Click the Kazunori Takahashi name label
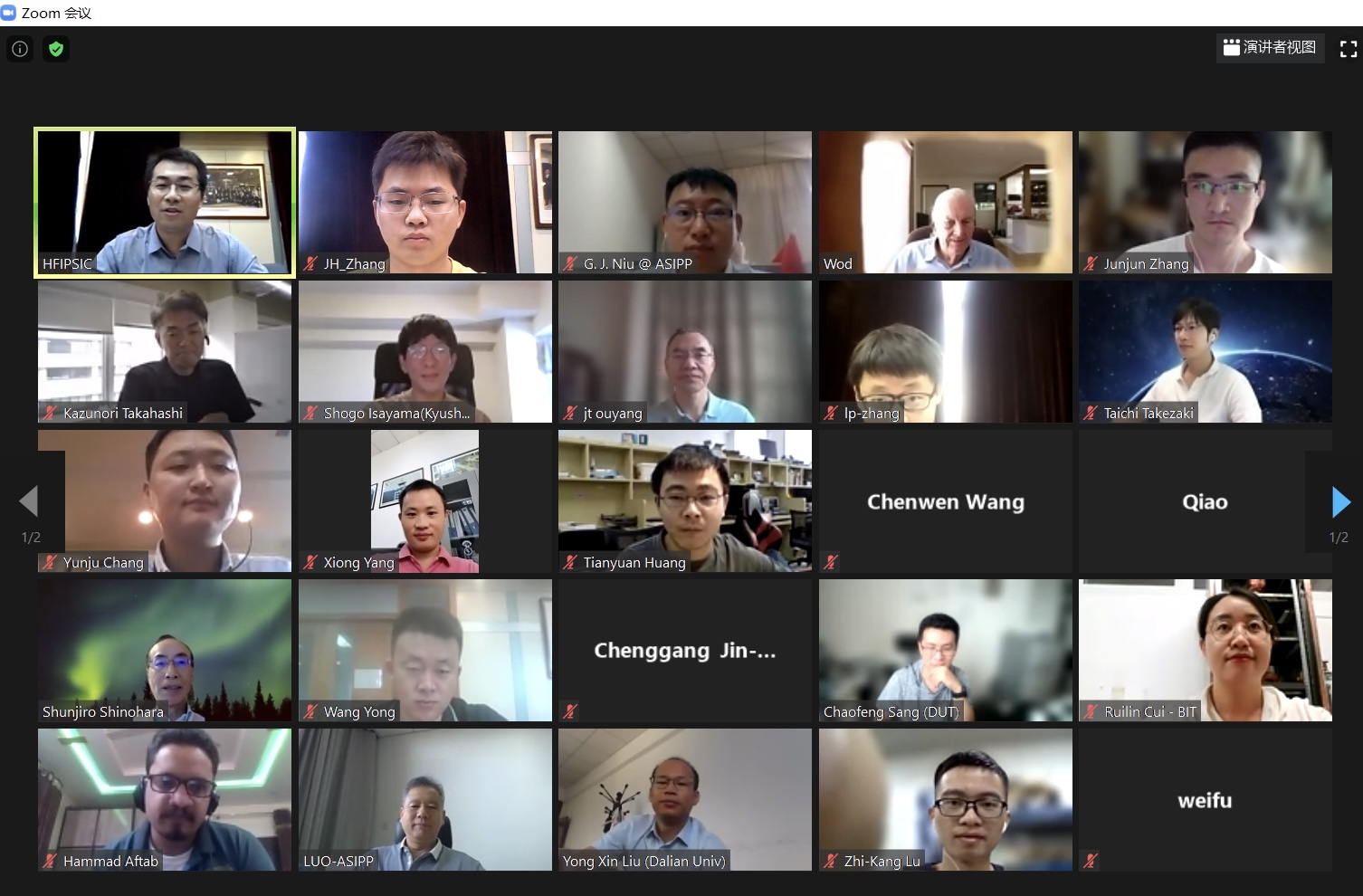The width and height of the screenshot is (1363, 896). tap(123, 413)
